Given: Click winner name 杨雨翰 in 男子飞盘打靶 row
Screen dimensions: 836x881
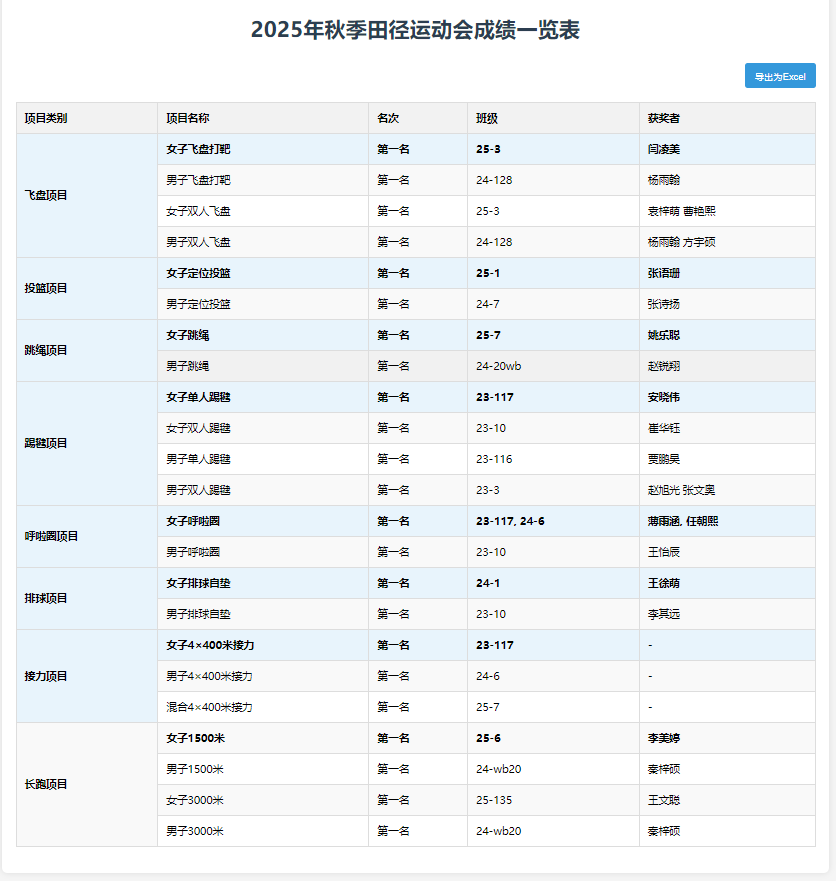Looking at the screenshot, I should (x=663, y=180).
